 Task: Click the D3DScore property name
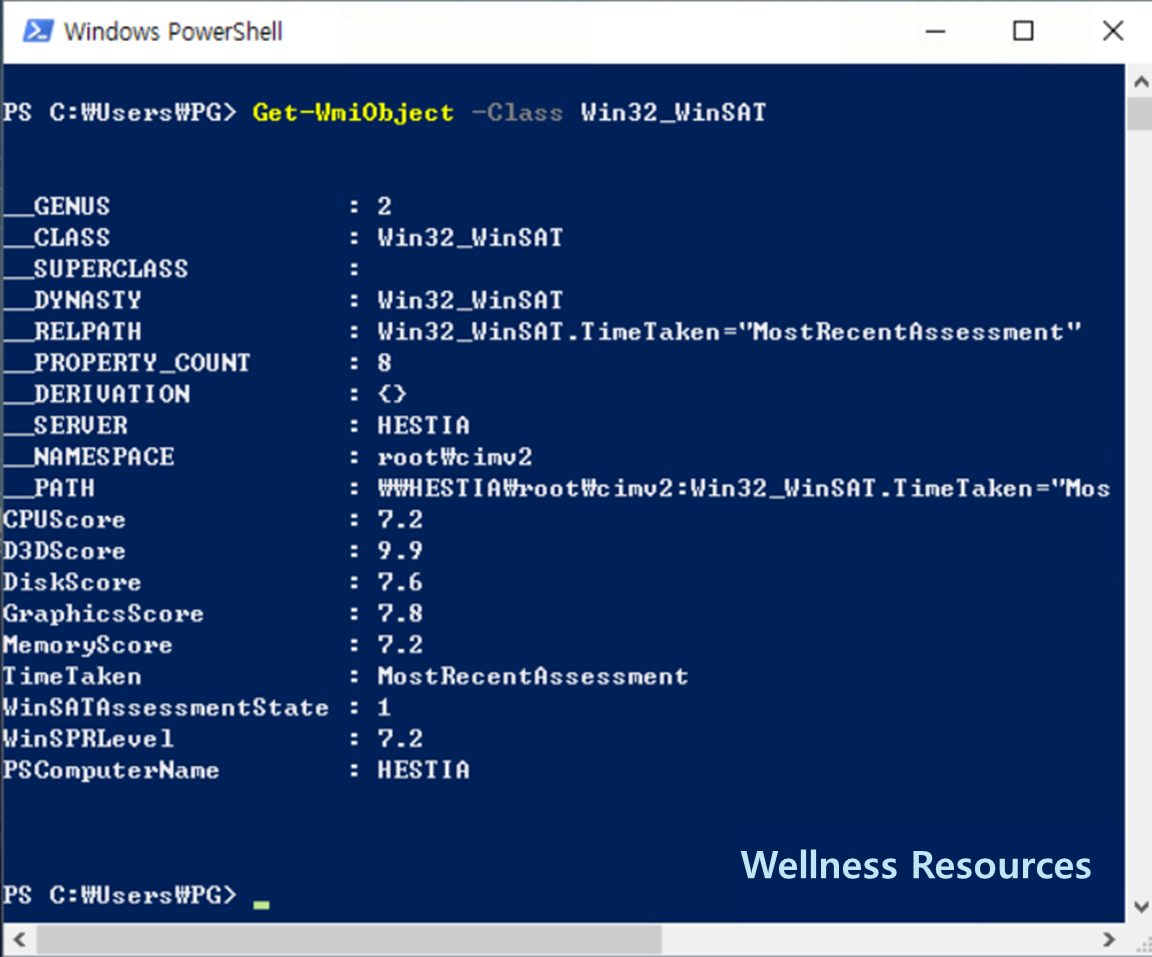tap(64, 551)
